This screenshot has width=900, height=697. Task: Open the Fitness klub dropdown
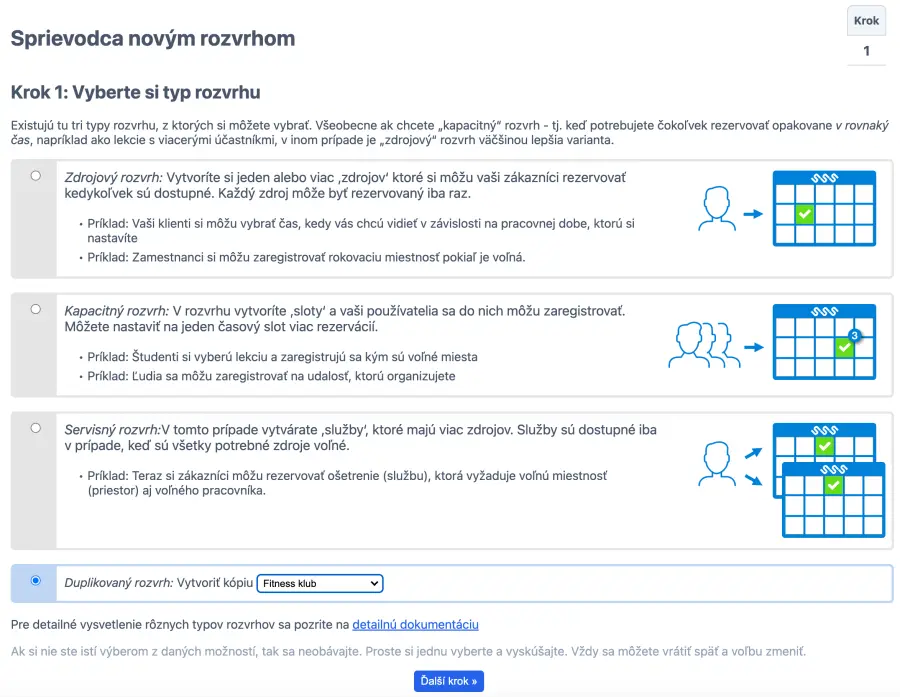320,583
